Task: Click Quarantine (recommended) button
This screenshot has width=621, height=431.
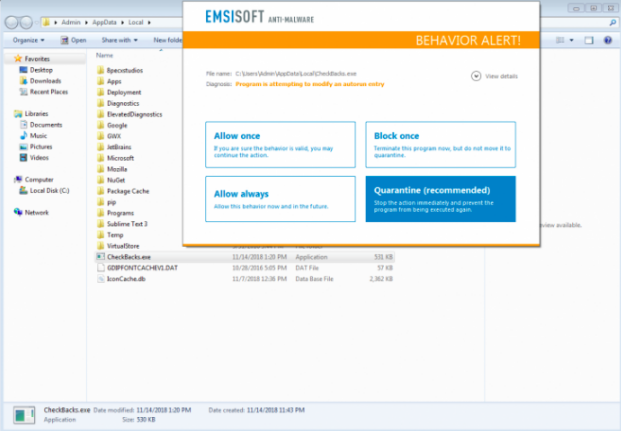Action: [x=440, y=199]
